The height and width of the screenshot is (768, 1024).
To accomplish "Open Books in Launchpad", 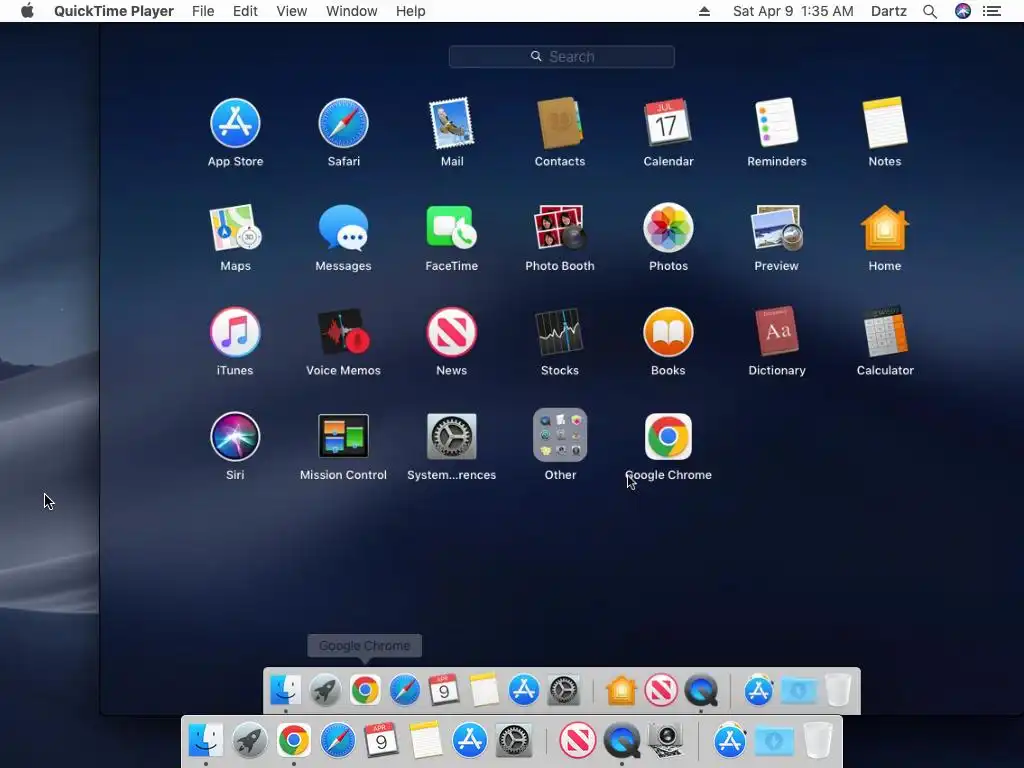I will tap(668, 332).
